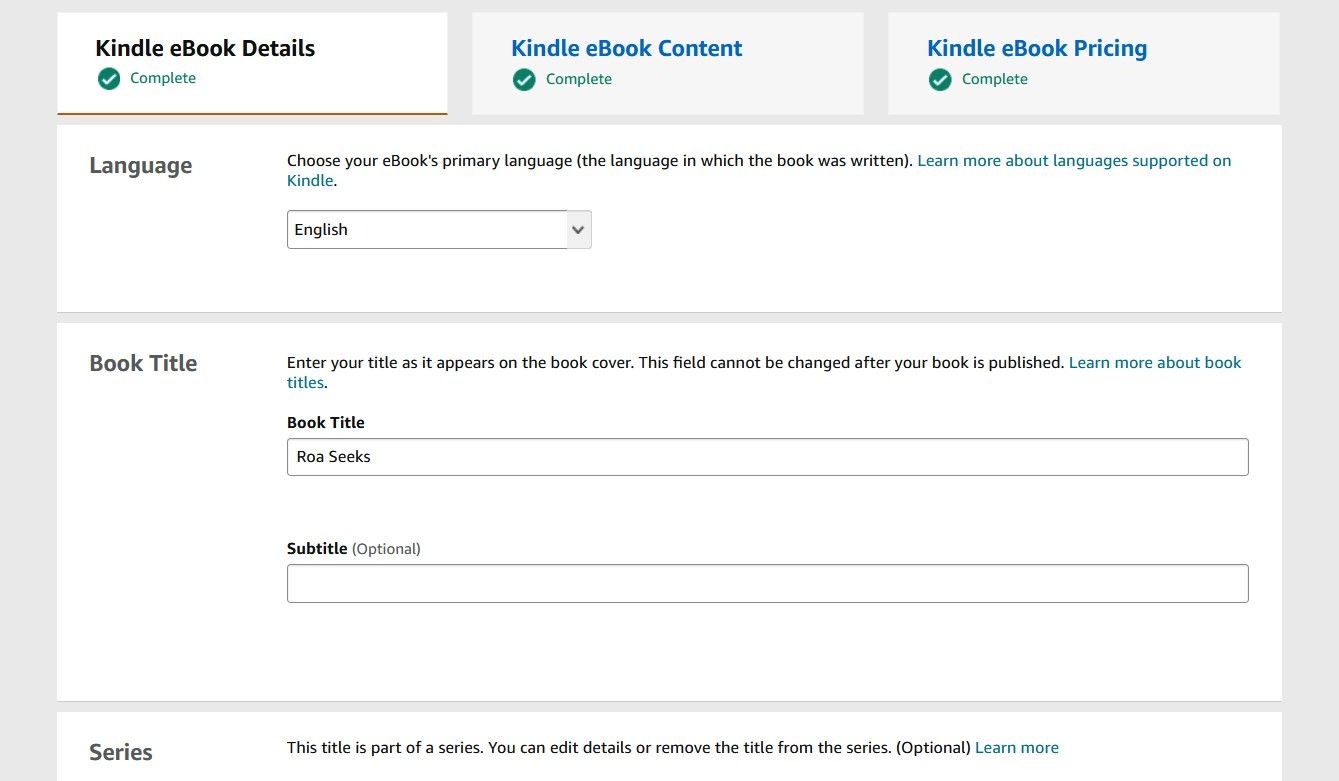
Task: Click the dropdown arrow on the language selector
Action: [x=577, y=229]
